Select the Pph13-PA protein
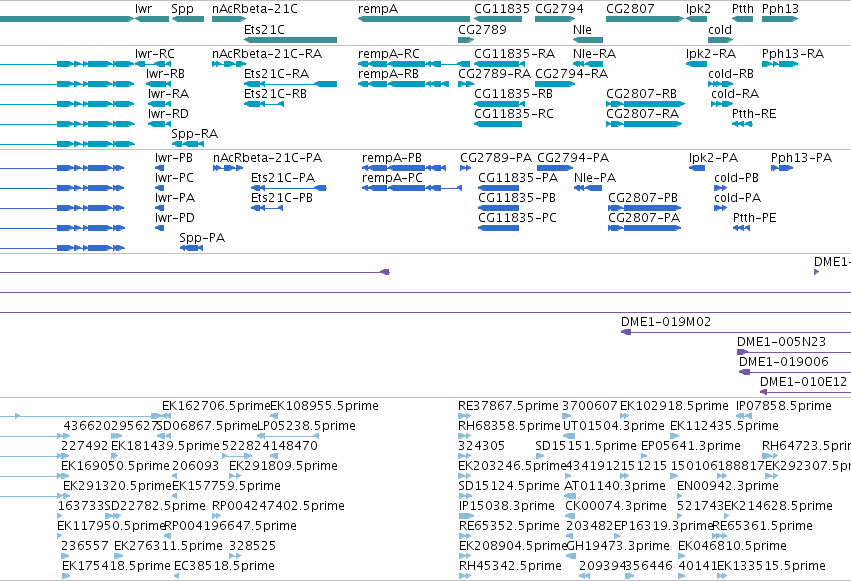The height and width of the screenshot is (581, 851). click(x=782, y=168)
